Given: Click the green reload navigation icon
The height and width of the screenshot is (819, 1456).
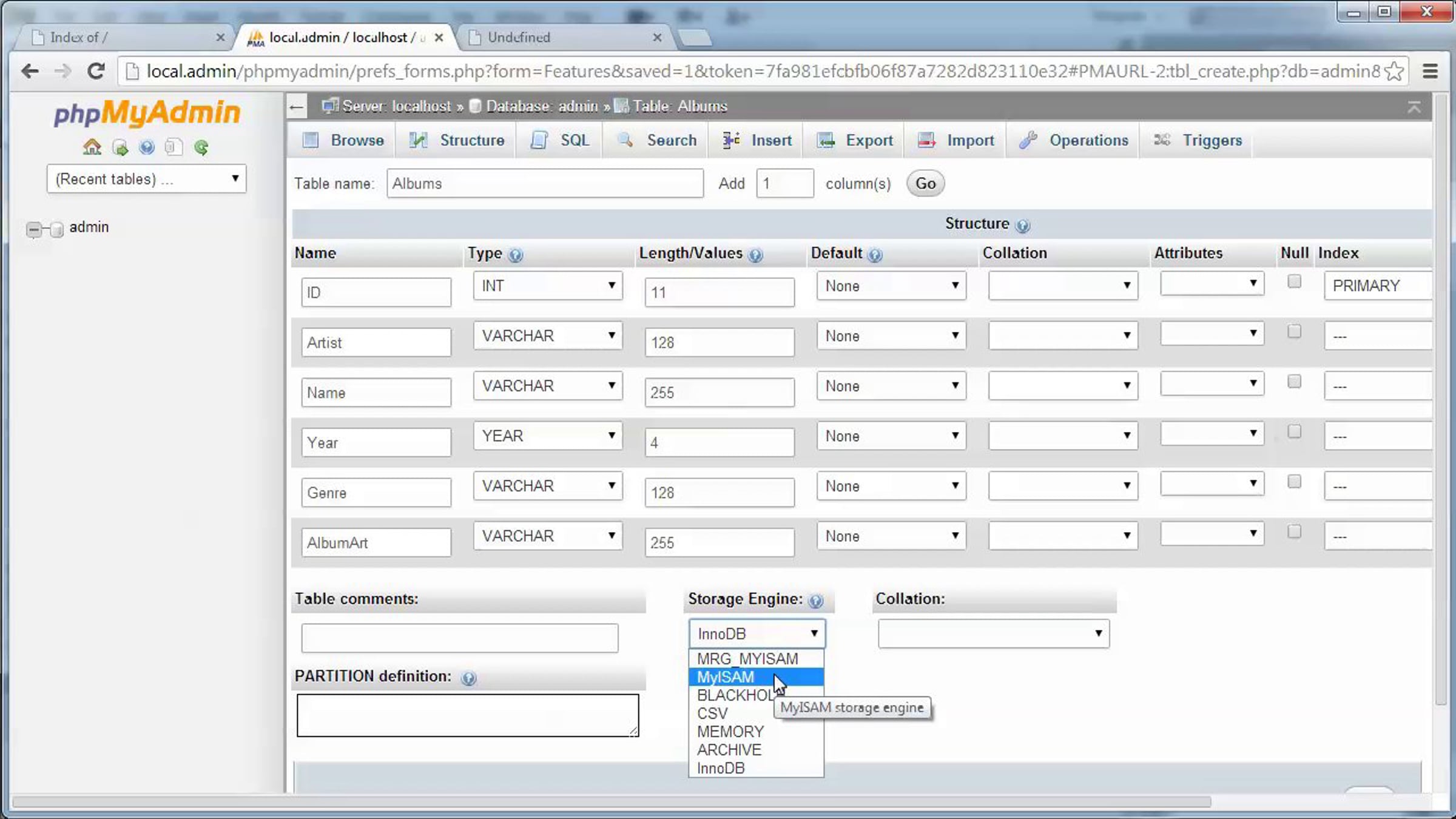Looking at the screenshot, I should coord(201,147).
